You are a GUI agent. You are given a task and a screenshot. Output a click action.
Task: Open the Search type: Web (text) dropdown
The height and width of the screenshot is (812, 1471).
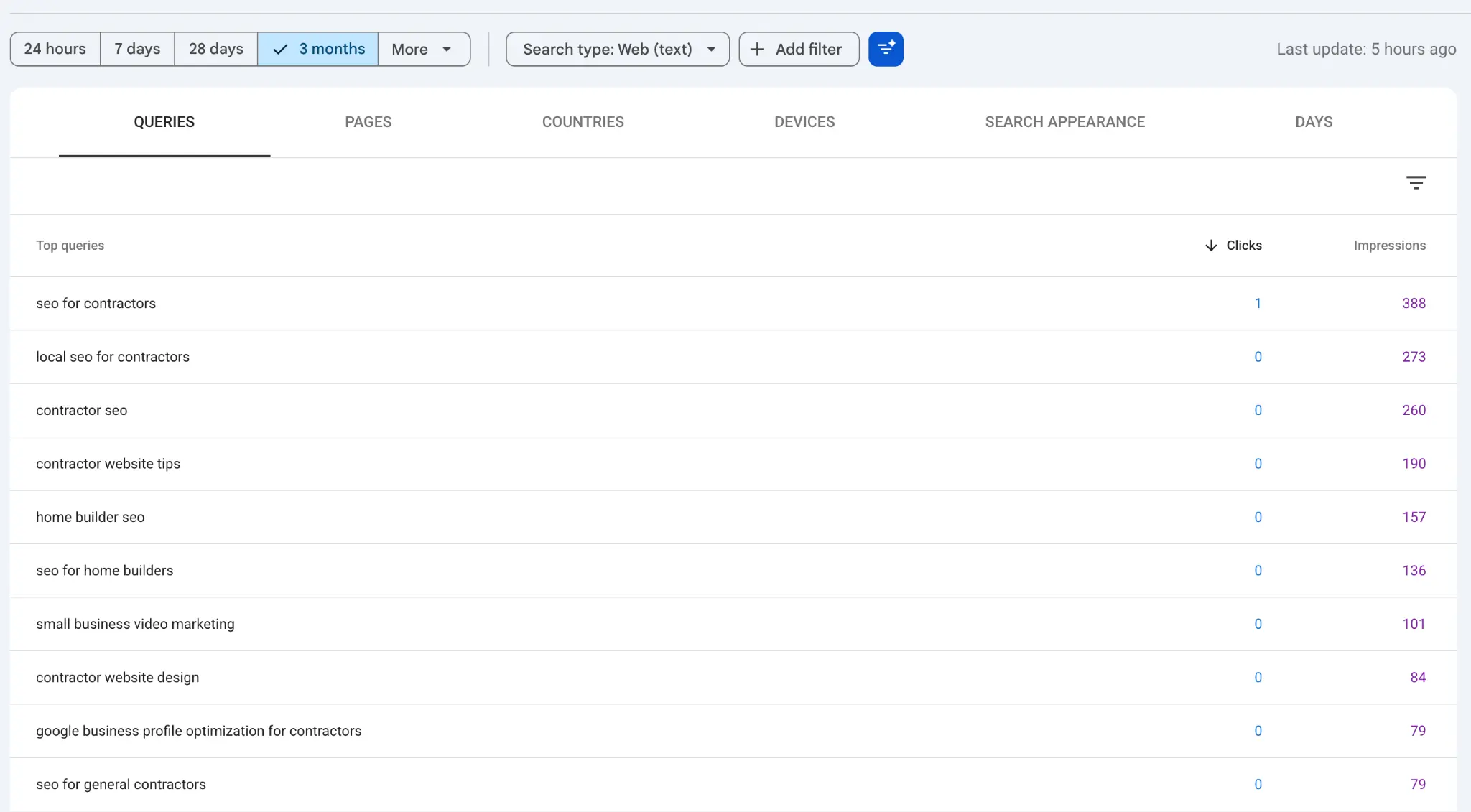[x=618, y=49]
